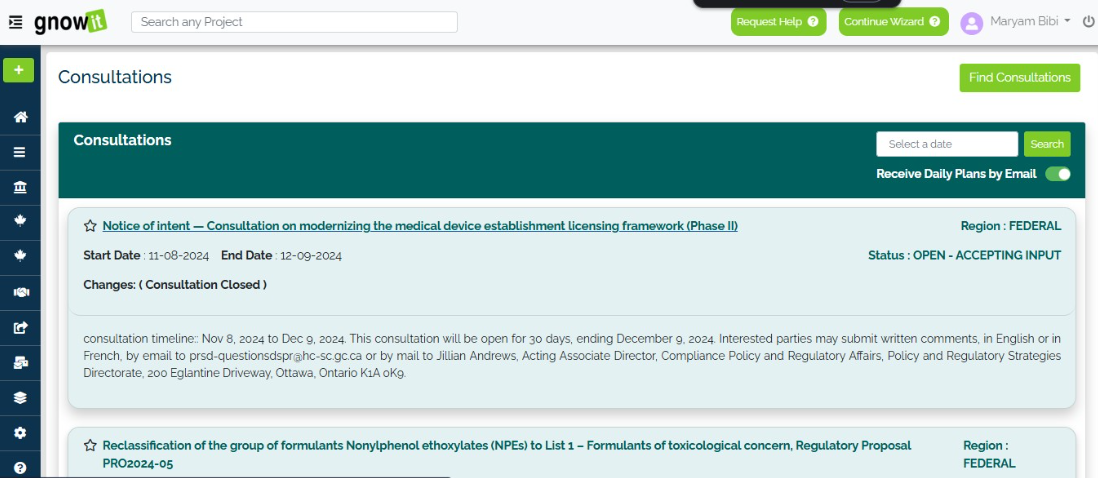
Task: Click the Continue Wizard button
Action: click(x=892, y=22)
